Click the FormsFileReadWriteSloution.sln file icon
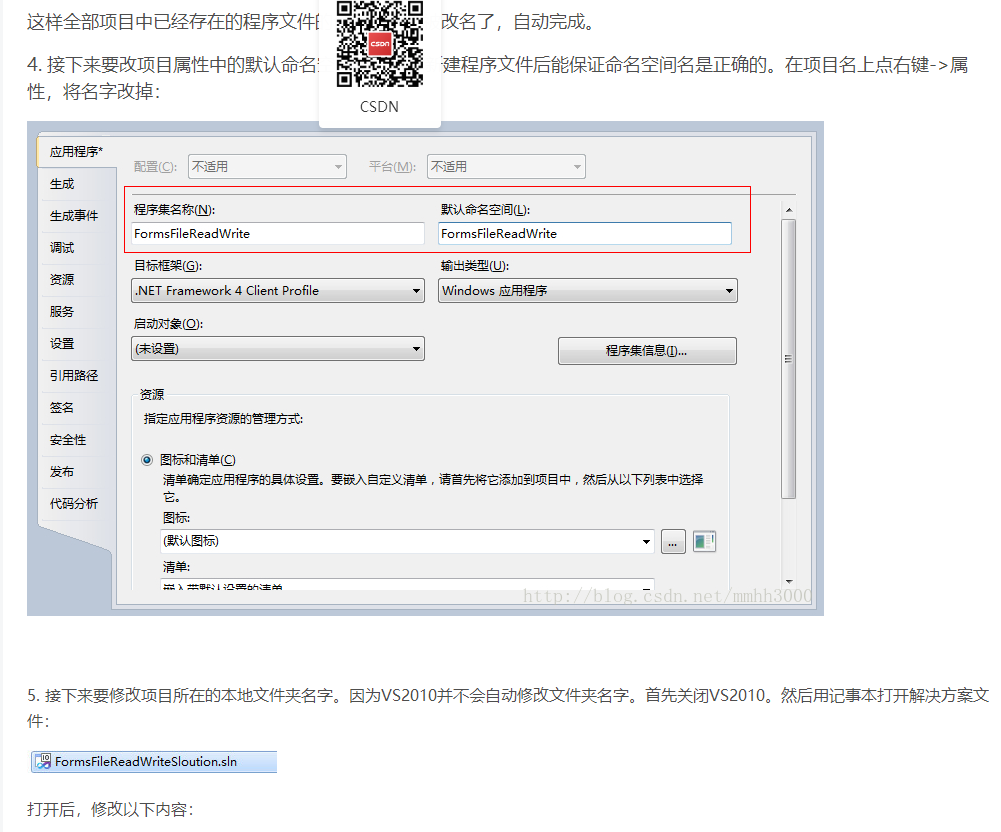Screen dimensions: 1001x832 coord(43,761)
